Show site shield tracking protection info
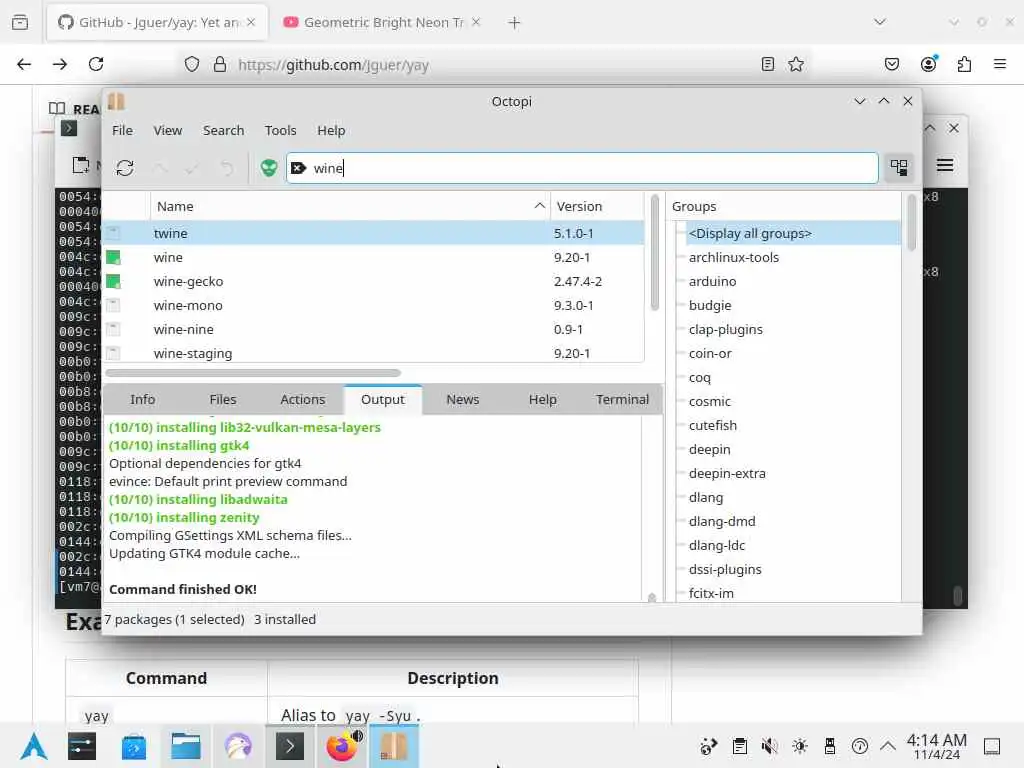The height and width of the screenshot is (768, 1024). (191, 64)
